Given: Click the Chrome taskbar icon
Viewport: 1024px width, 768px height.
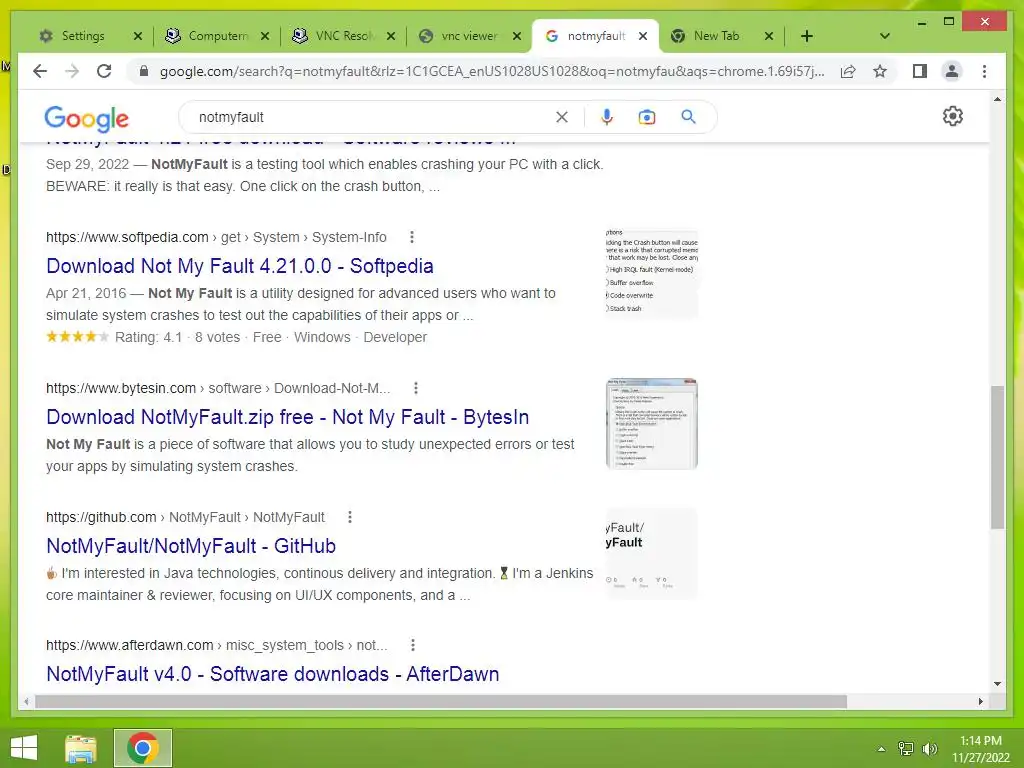Looking at the screenshot, I should tap(142, 748).
